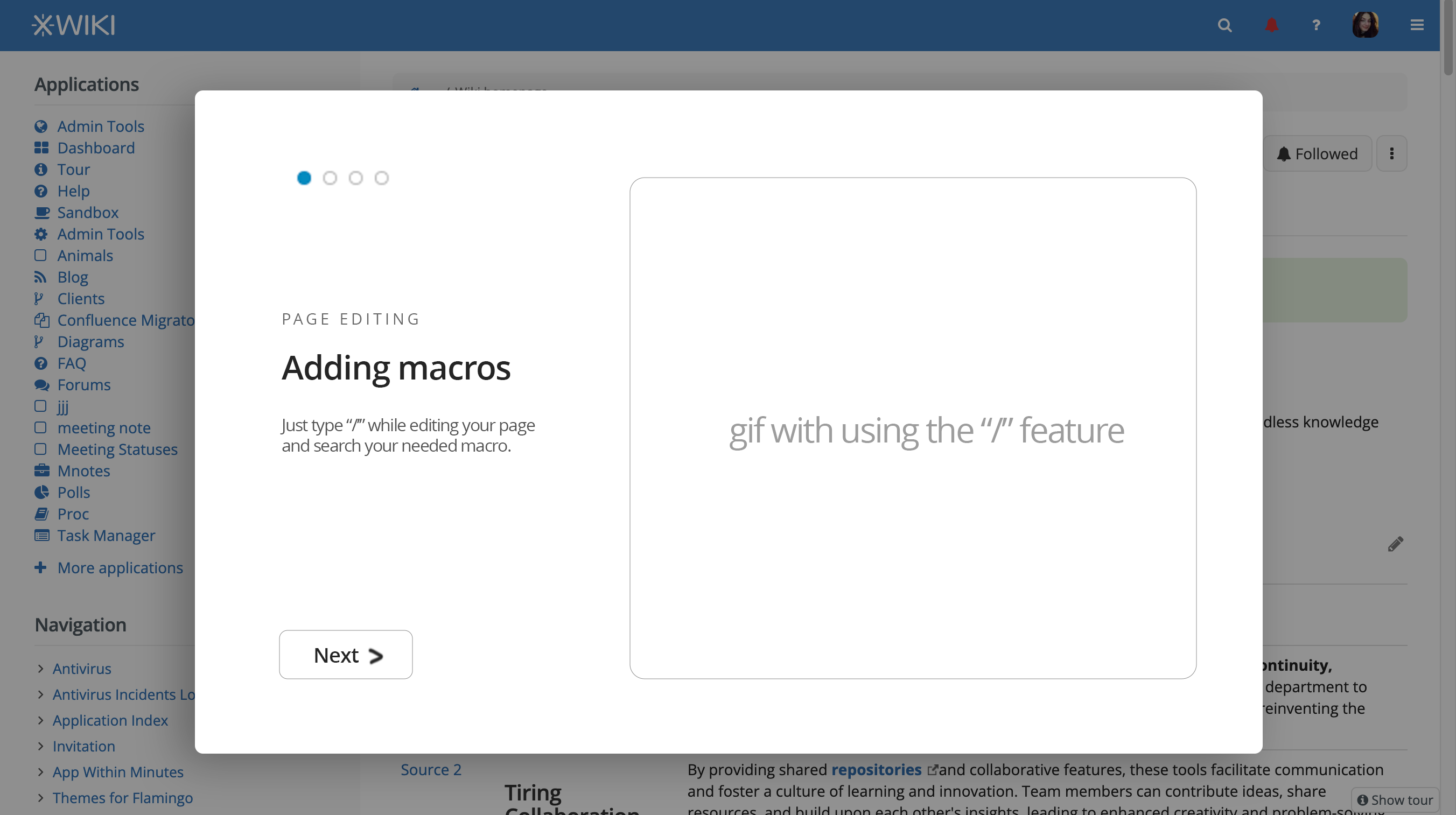Open More applications link
This screenshot has height=815, width=1456.
(x=120, y=567)
